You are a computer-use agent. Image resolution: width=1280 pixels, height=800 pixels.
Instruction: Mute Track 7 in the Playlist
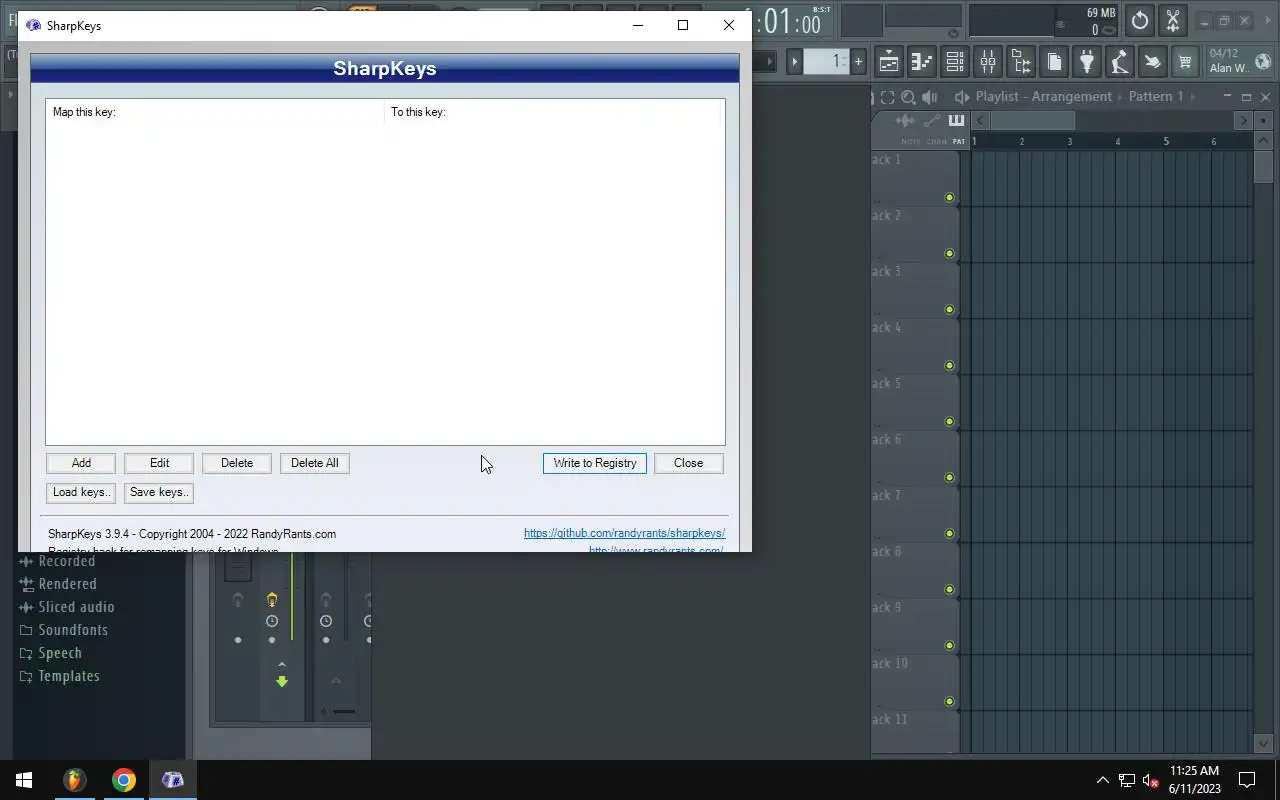pos(949,534)
